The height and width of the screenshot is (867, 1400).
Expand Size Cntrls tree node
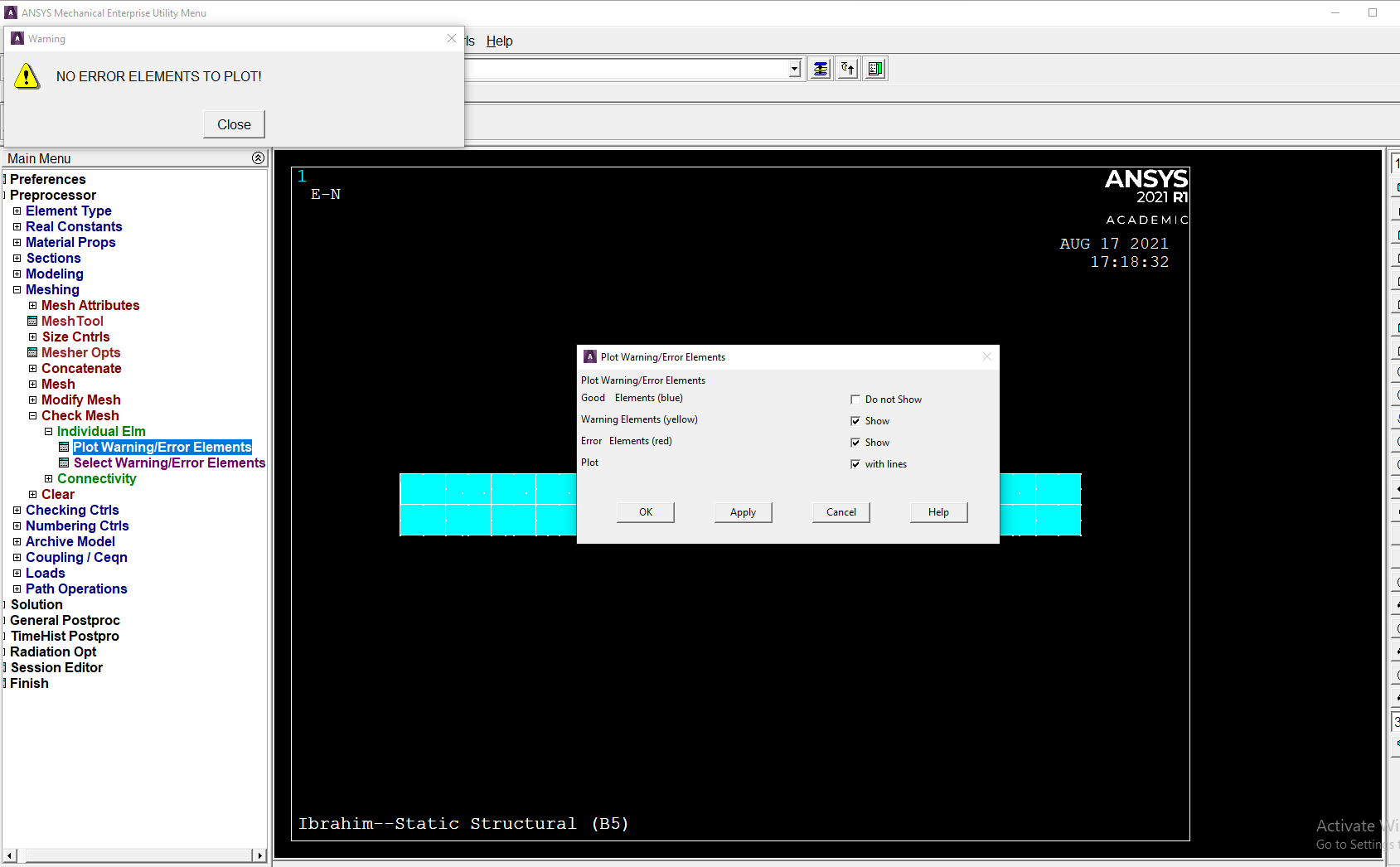point(32,337)
